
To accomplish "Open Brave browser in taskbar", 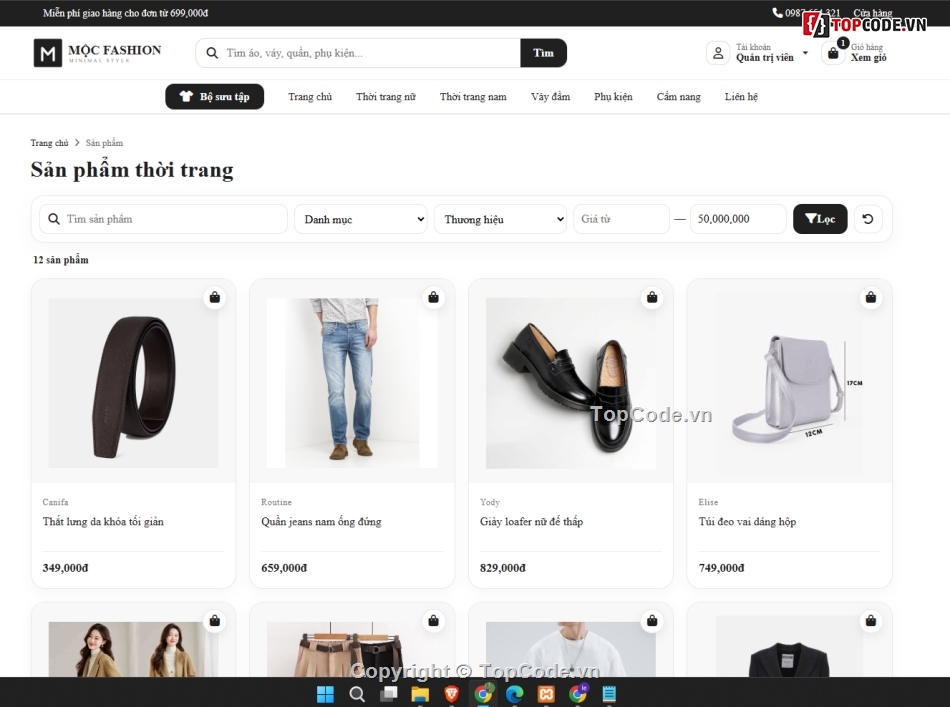I will (x=451, y=694).
